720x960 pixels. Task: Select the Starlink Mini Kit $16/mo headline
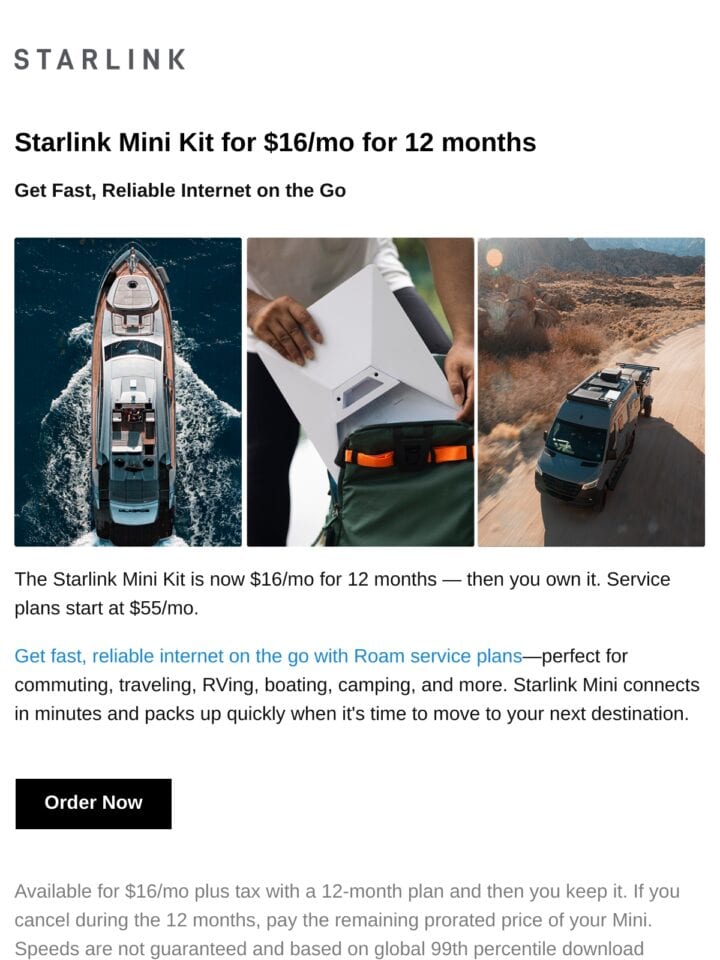pyautogui.click(x=275, y=142)
